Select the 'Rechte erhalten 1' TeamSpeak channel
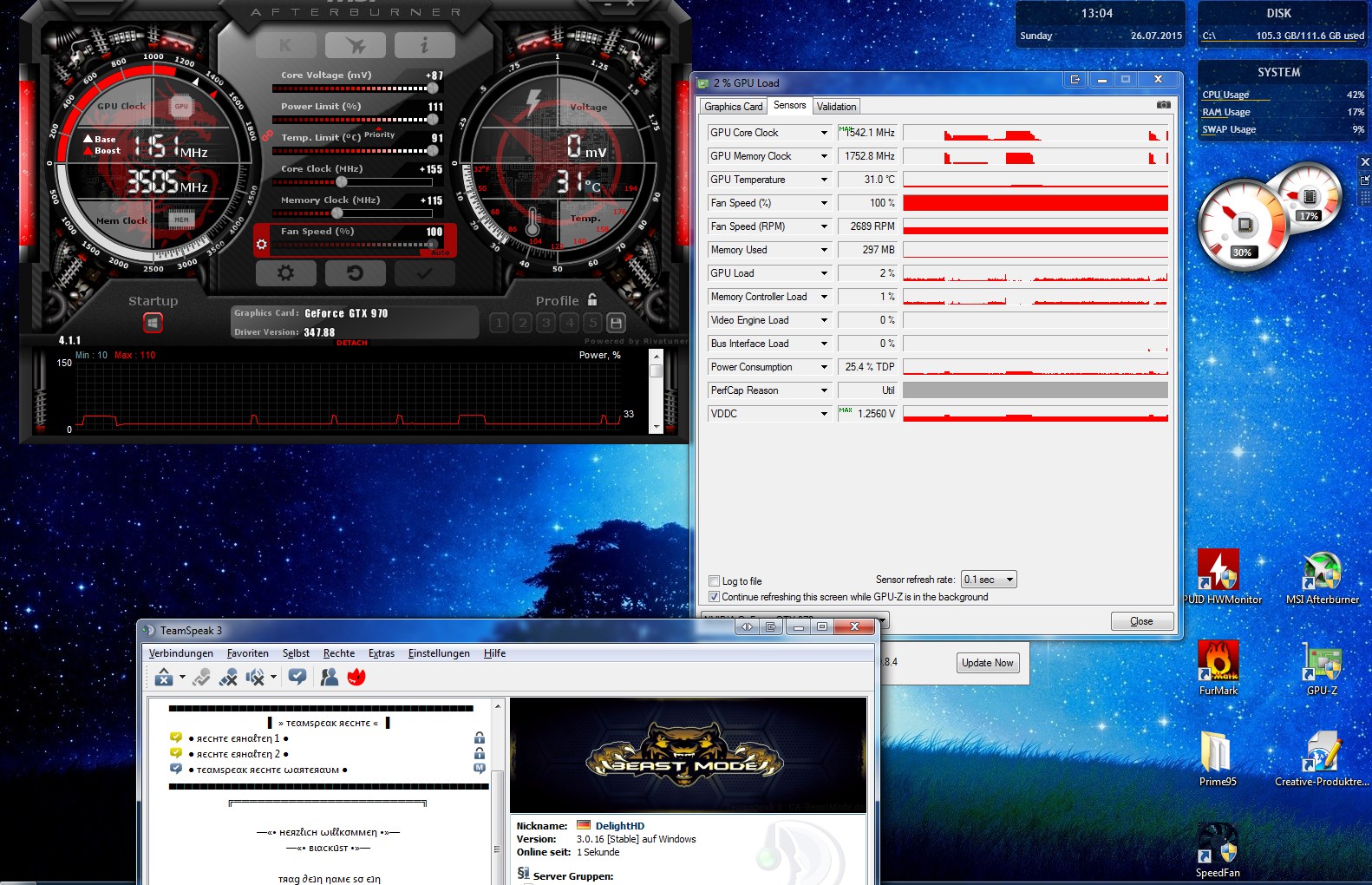The image size is (1372, 885). [x=238, y=738]
